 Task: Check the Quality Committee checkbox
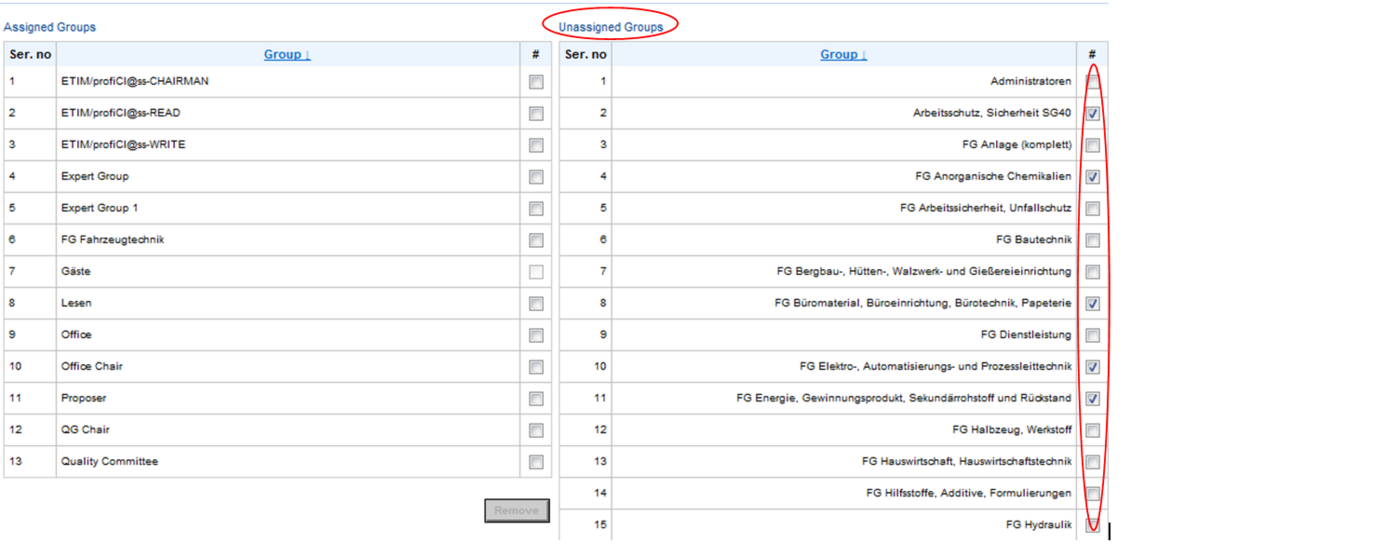(536, 462)
